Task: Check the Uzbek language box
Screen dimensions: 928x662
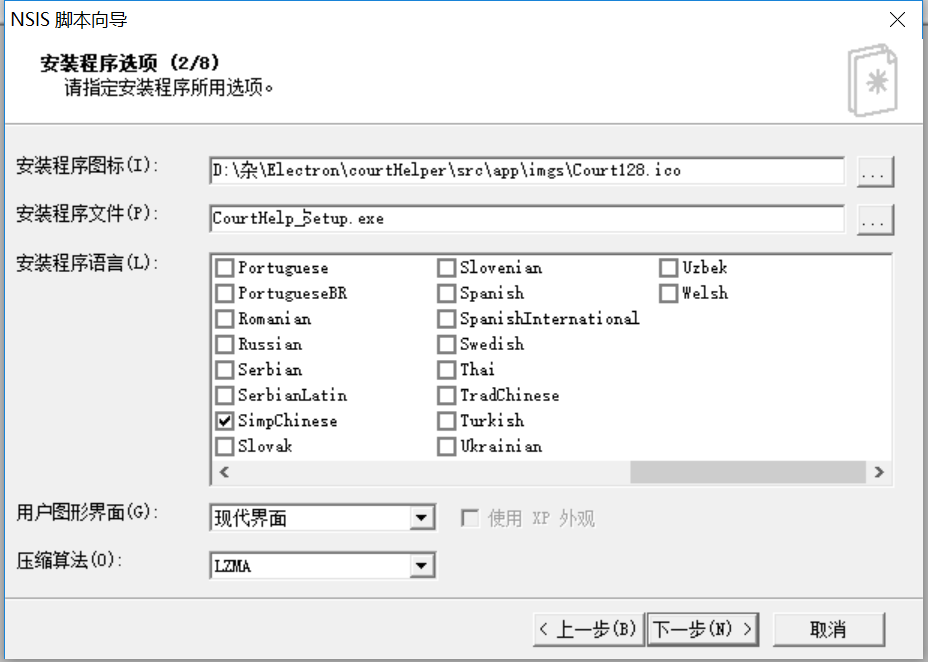Action: tap(668, 268)
